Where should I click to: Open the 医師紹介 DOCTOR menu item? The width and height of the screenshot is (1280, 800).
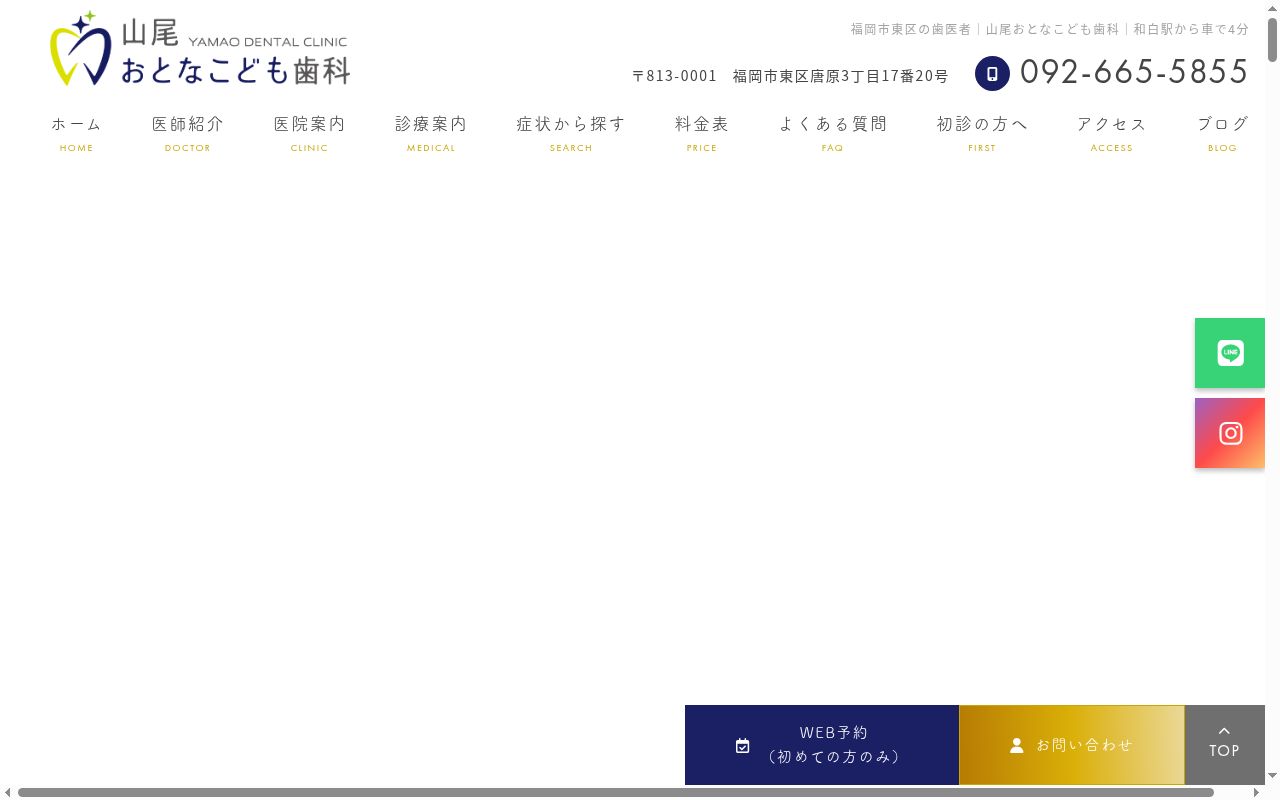point(188,133)
